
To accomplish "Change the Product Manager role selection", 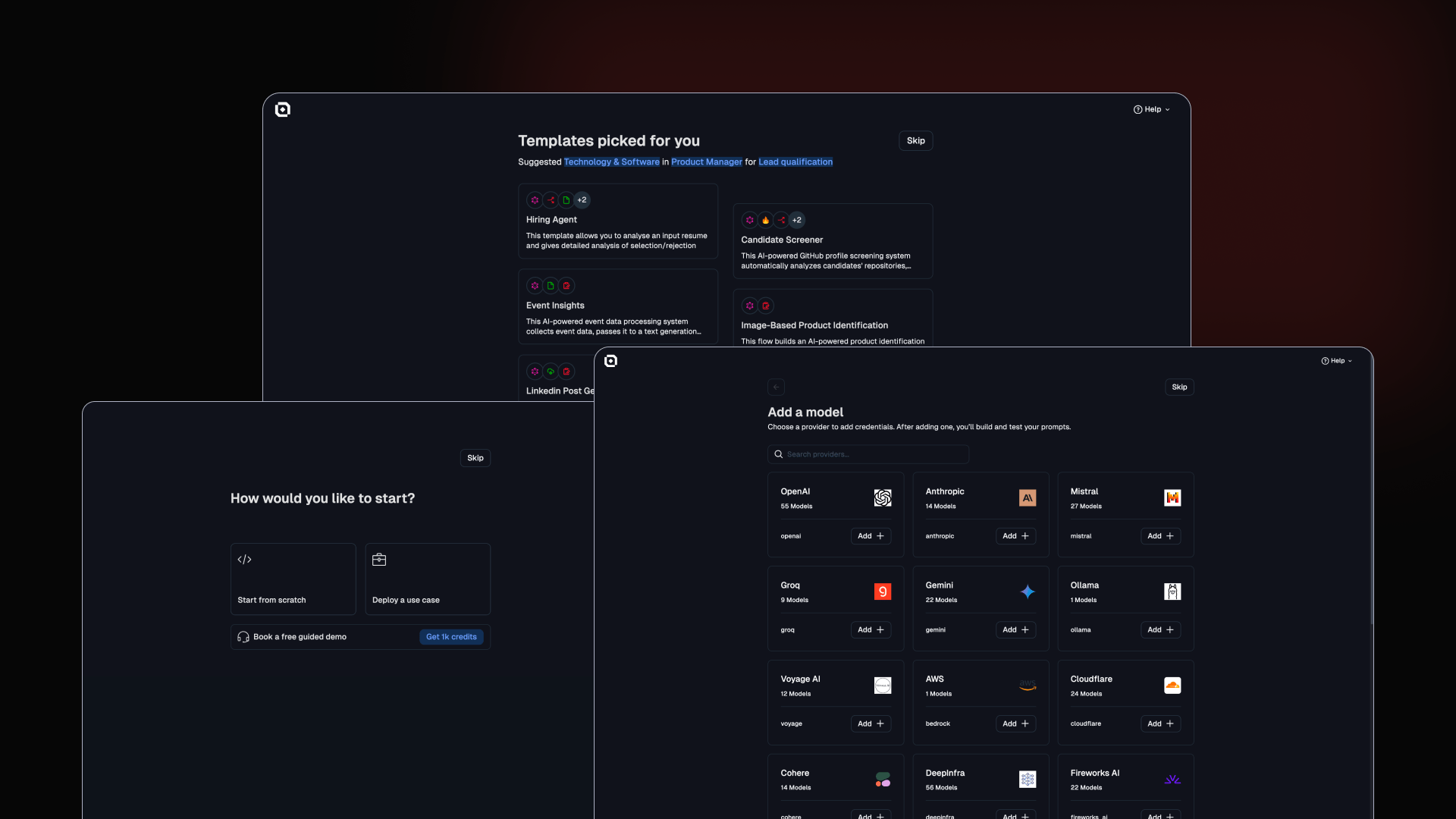I will (706, 162).
